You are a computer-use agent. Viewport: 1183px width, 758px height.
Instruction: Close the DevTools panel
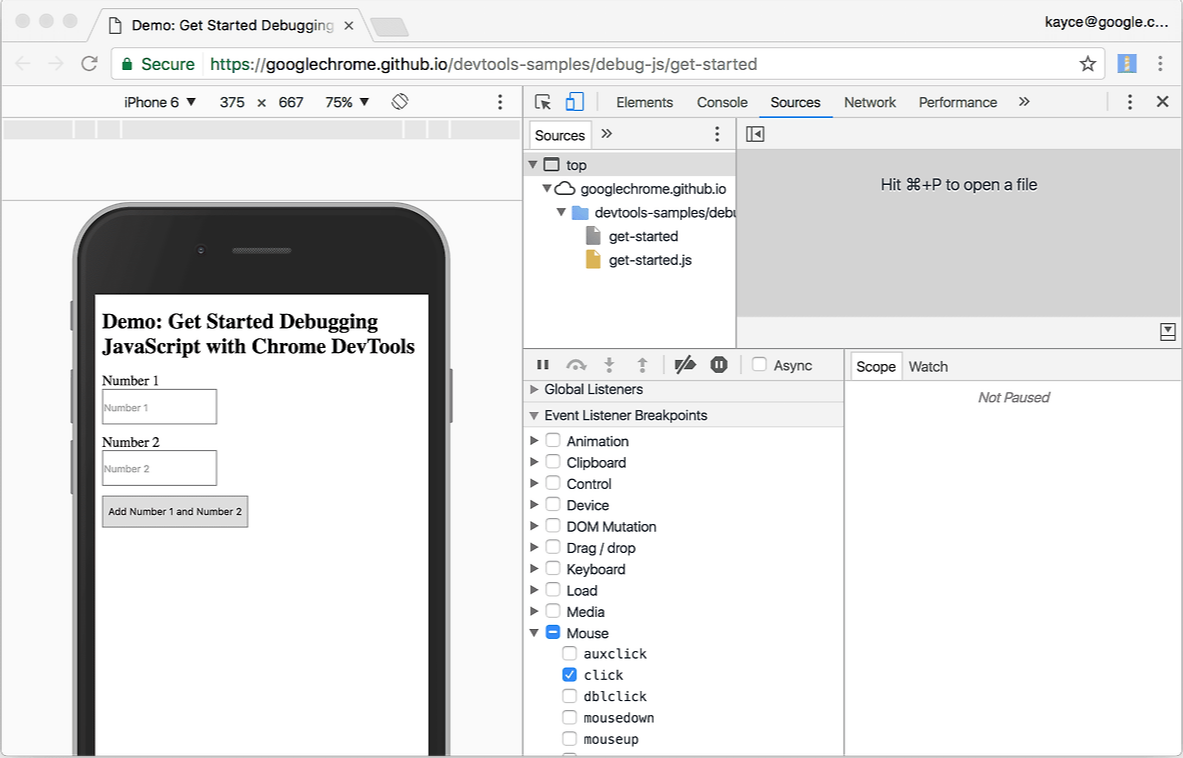(1163, 102)
